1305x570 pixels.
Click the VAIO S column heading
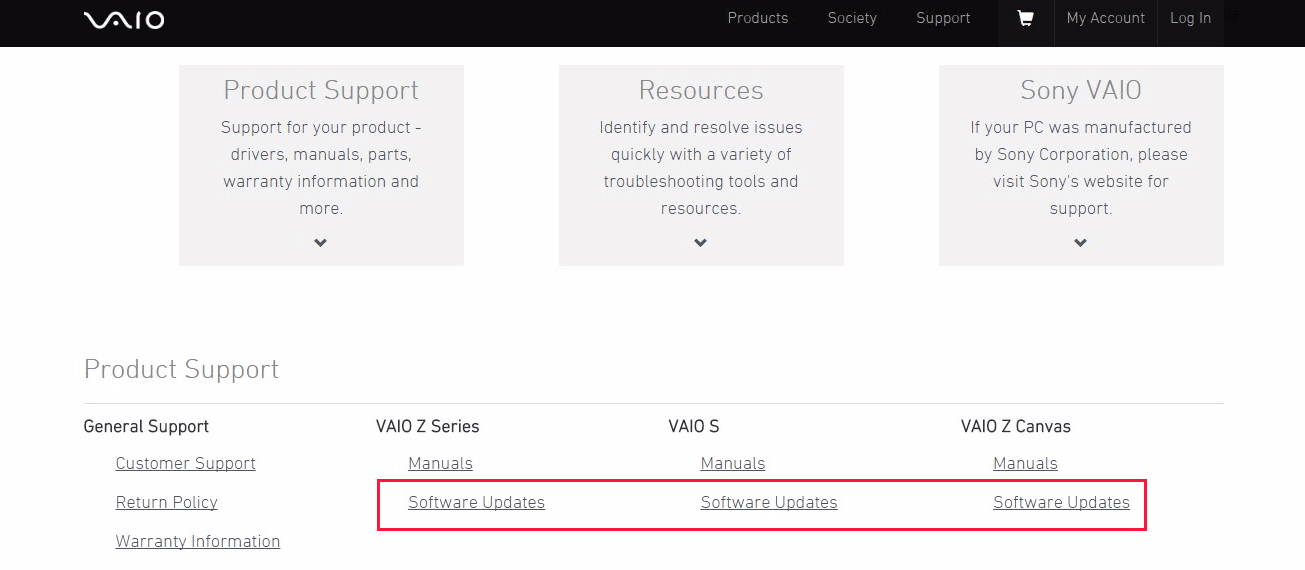[694, 426]
